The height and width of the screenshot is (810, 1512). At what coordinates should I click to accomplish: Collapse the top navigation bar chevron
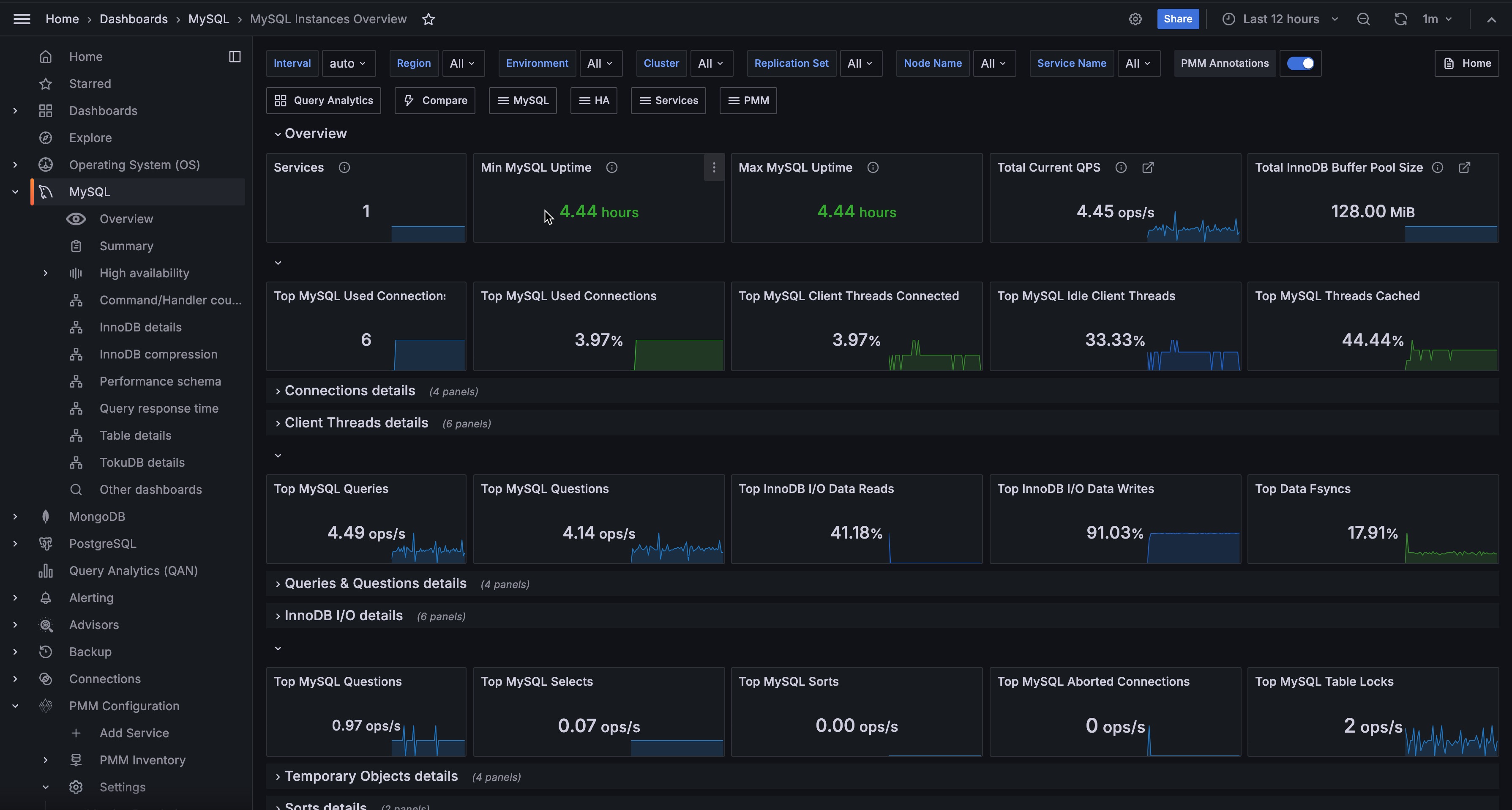tap(1491, 19)
